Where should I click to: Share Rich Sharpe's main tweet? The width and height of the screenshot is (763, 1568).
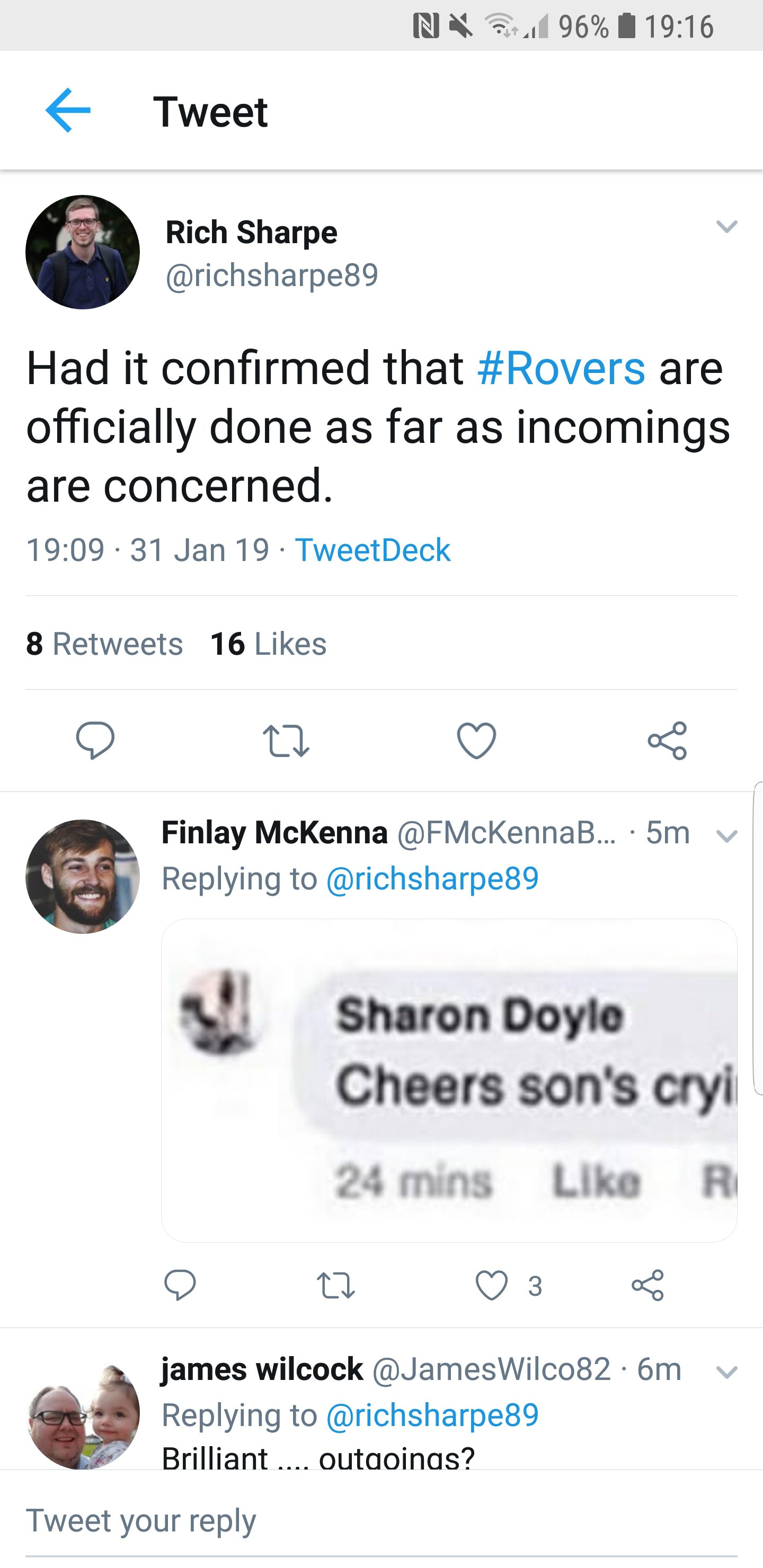click(x=668, y=740)
